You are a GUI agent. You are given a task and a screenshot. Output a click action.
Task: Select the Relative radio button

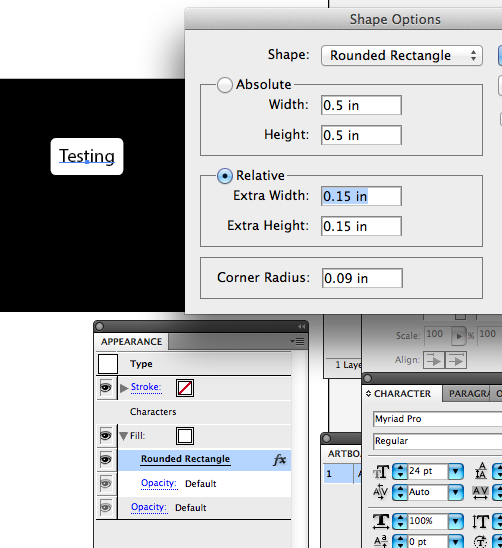tap(224, 176)
